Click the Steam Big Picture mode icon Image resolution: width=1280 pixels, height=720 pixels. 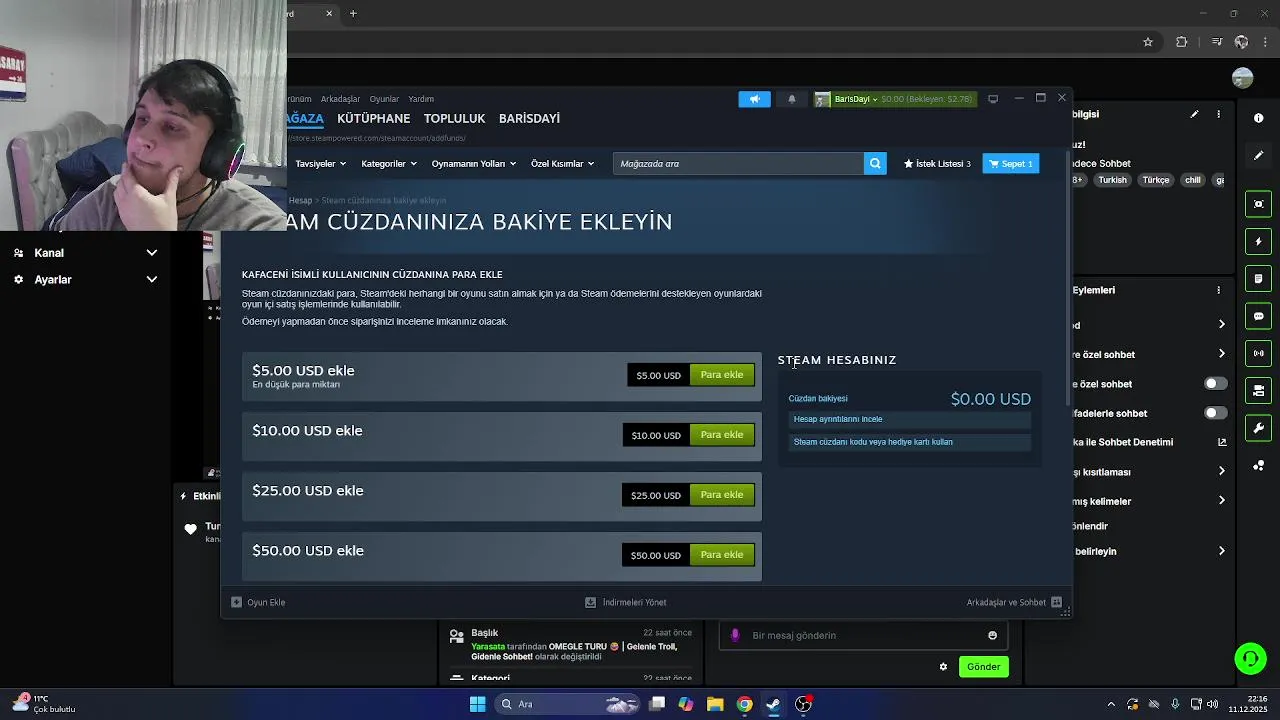tap(993, 99)
